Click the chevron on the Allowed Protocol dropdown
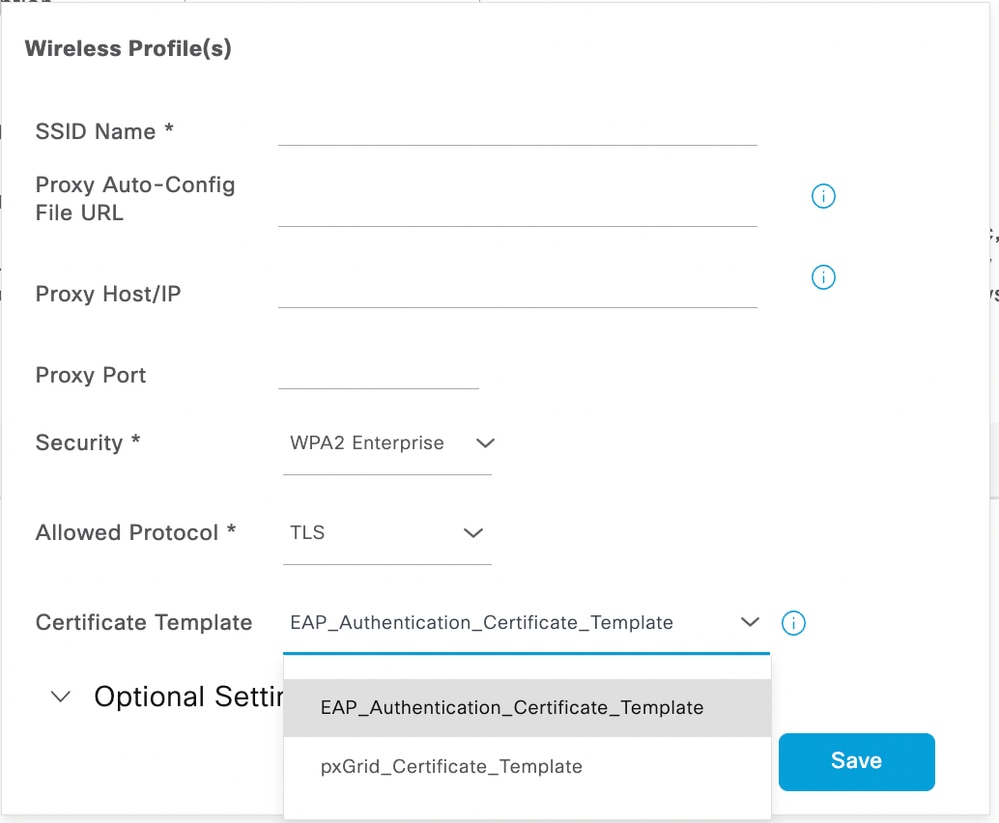Image resolution: width=999 pixels, height=823 pixels. [473, 533]
